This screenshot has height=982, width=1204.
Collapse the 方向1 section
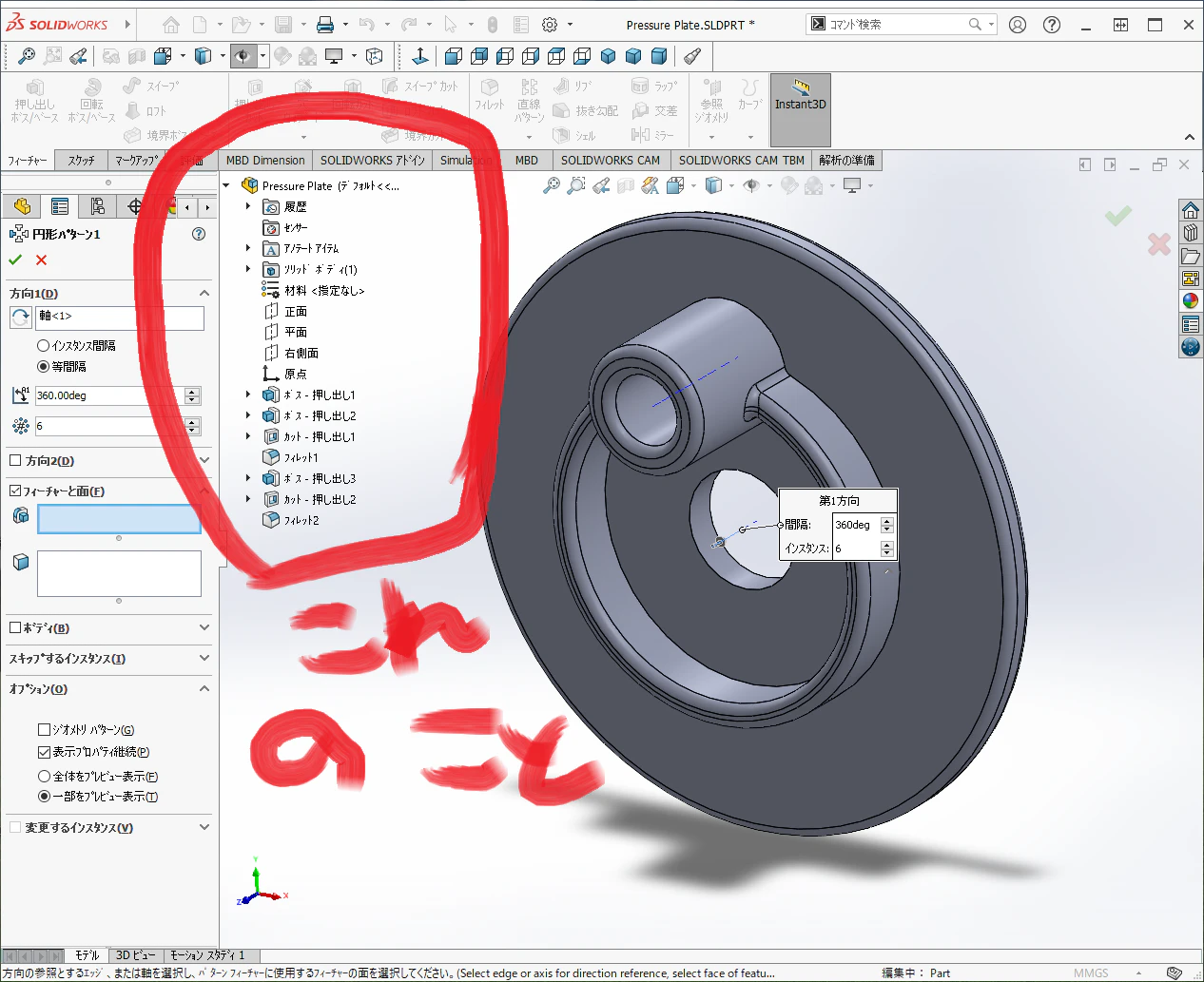click(204, 294)
